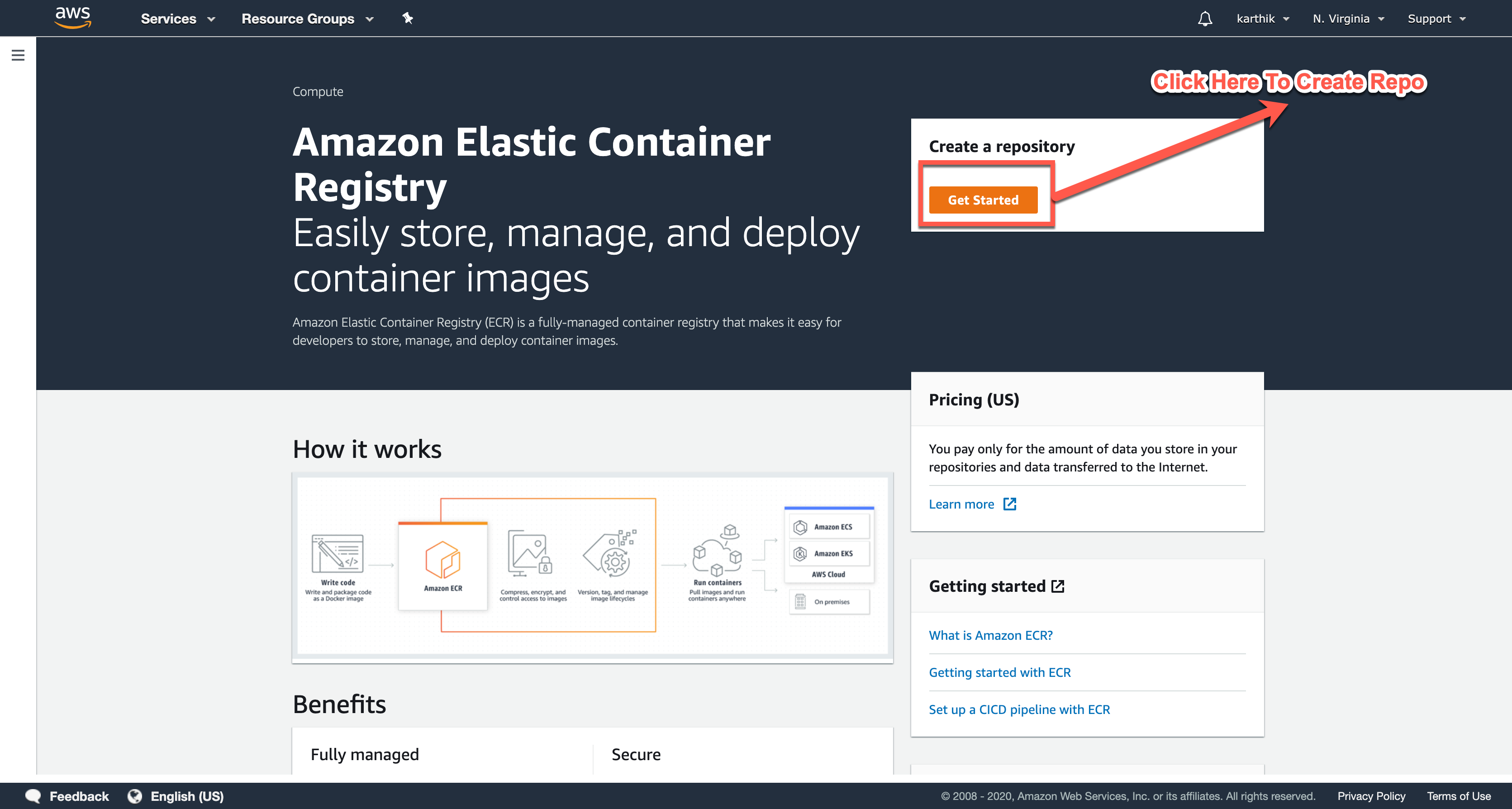1512x809 pixels.
Task: Click the Version, tag lifecycle diagram icon
Action: (610, 553)
